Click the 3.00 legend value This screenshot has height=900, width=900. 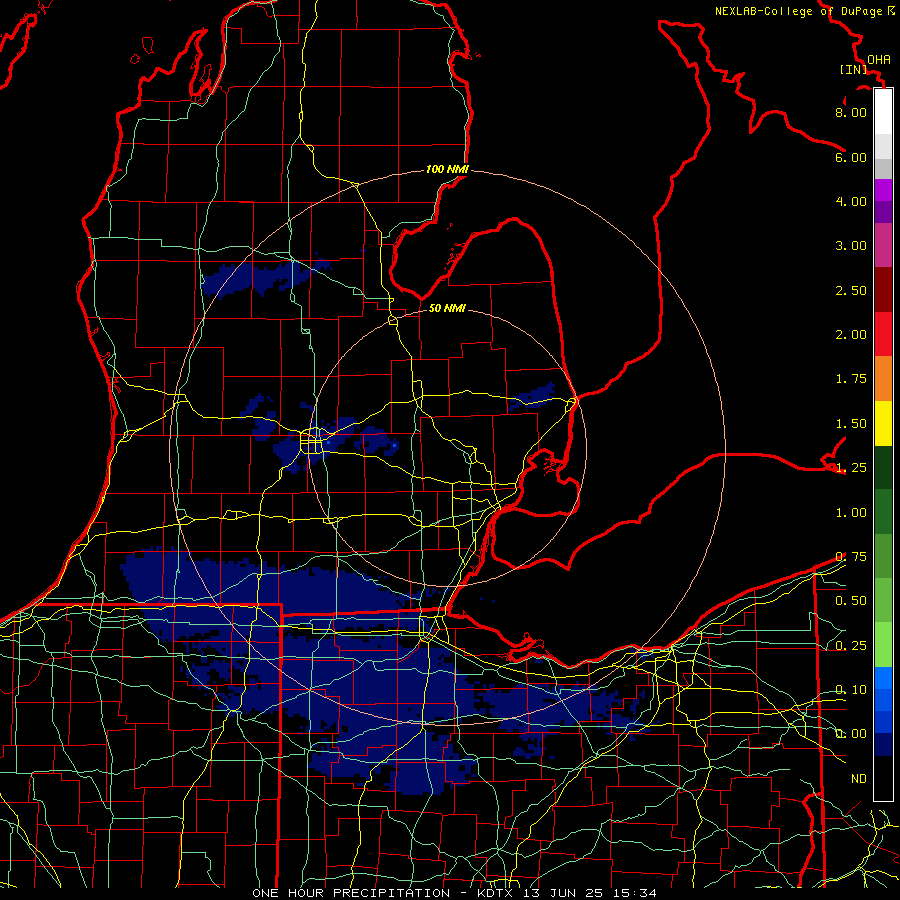(x=851, y=246)
